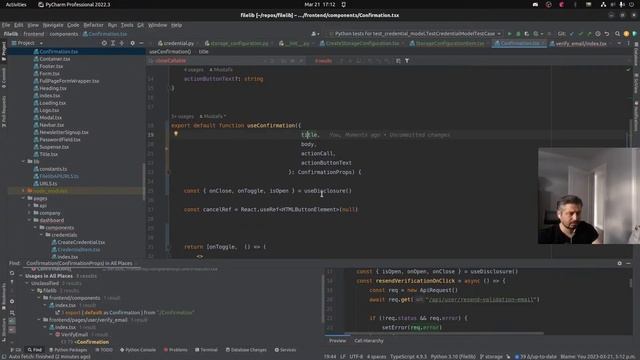Switch to Preview tab in Find panel
This screenshot has height=360, width=640.
point(338,340)
